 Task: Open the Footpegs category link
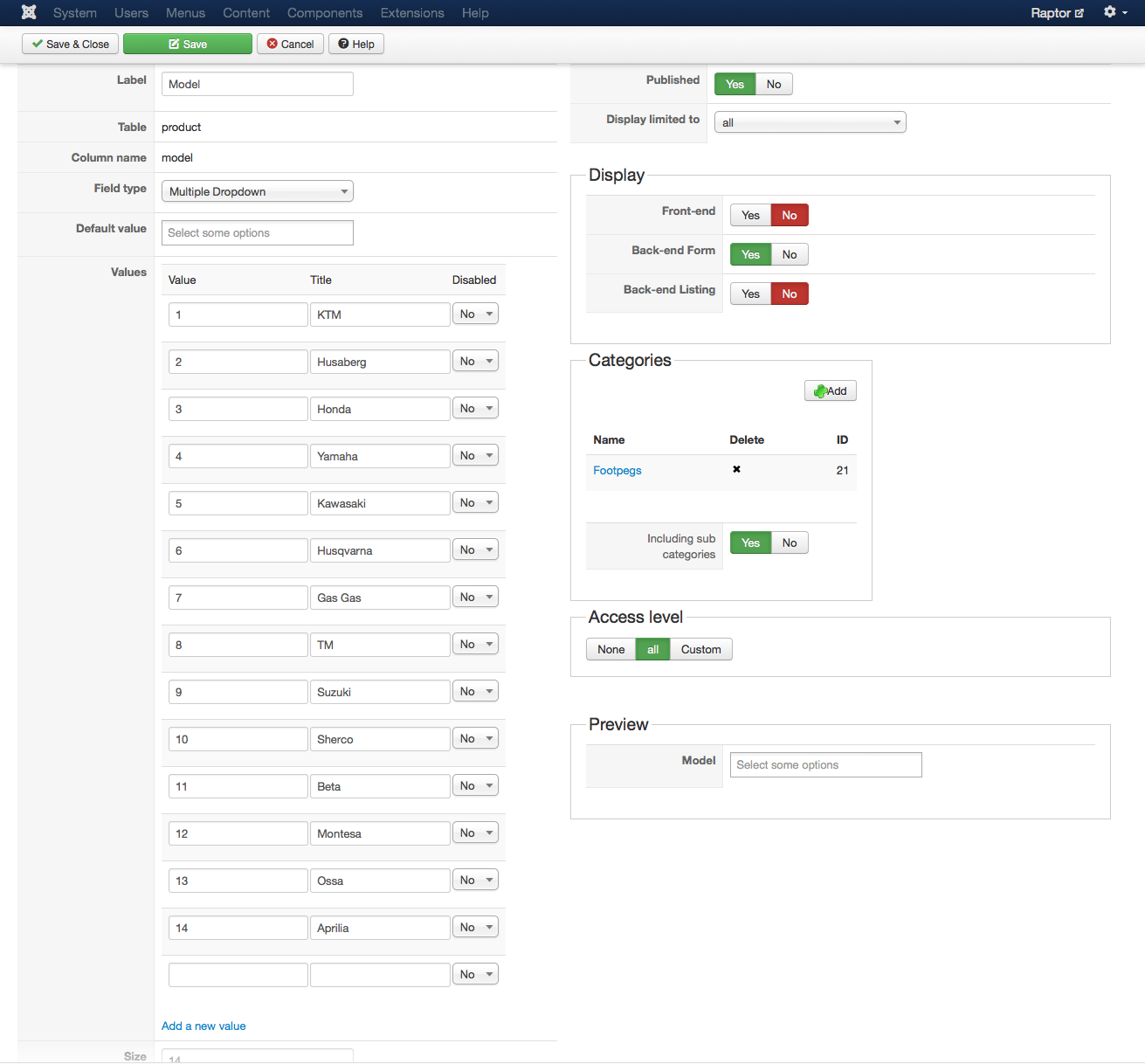[x=617, y=470]
